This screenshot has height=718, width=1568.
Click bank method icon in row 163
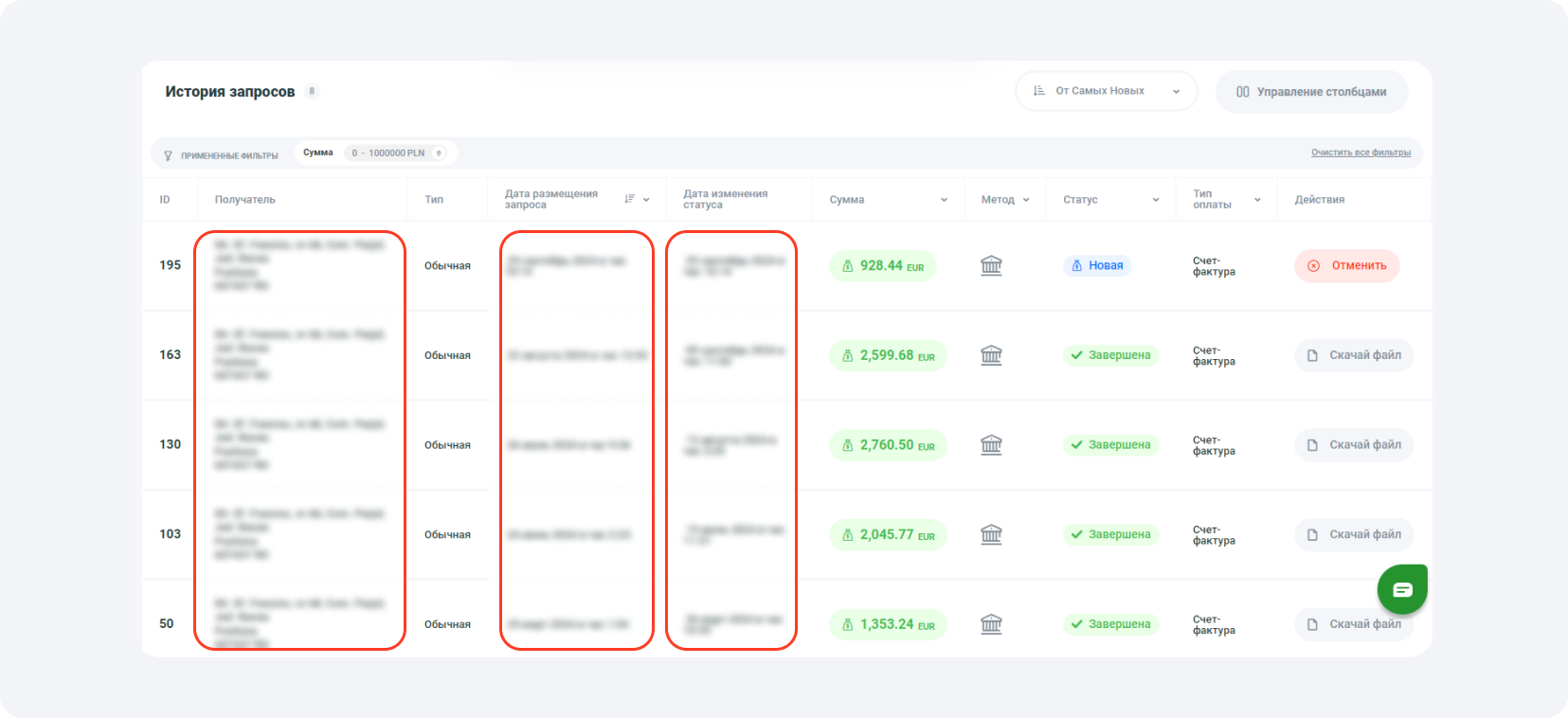(991, 355)
